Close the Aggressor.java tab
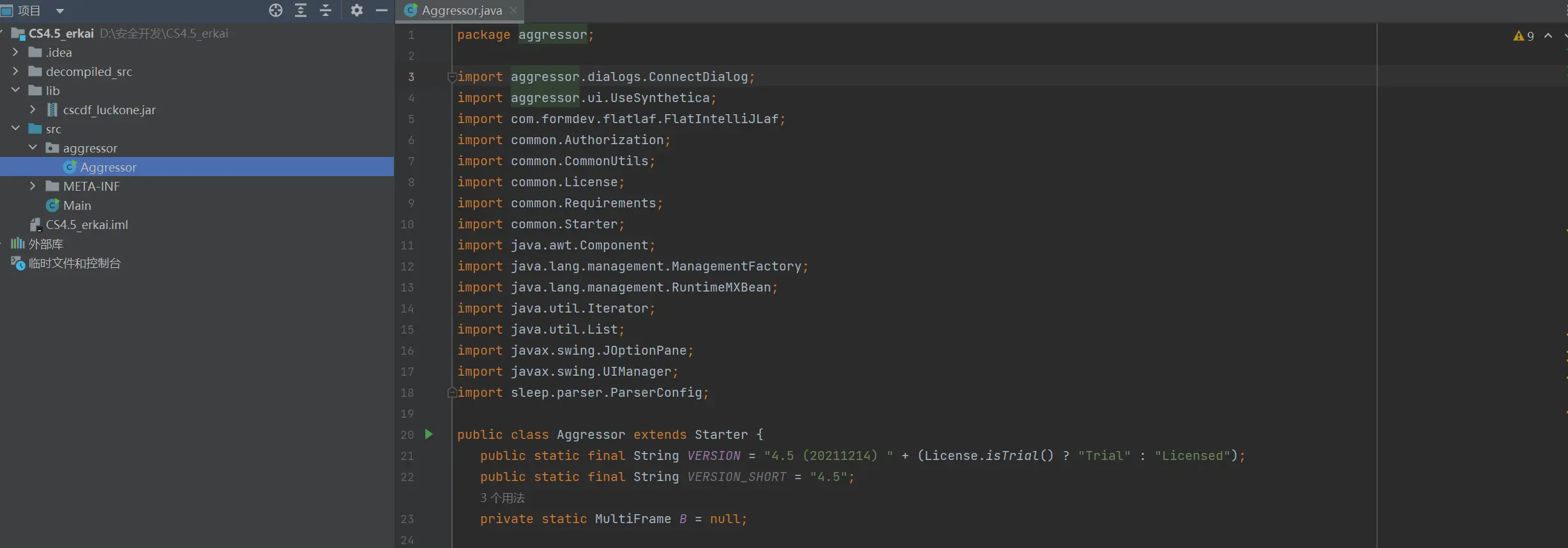Image resolution: width=1568 pixels, height=548 pixels. (x=513, y=11)
